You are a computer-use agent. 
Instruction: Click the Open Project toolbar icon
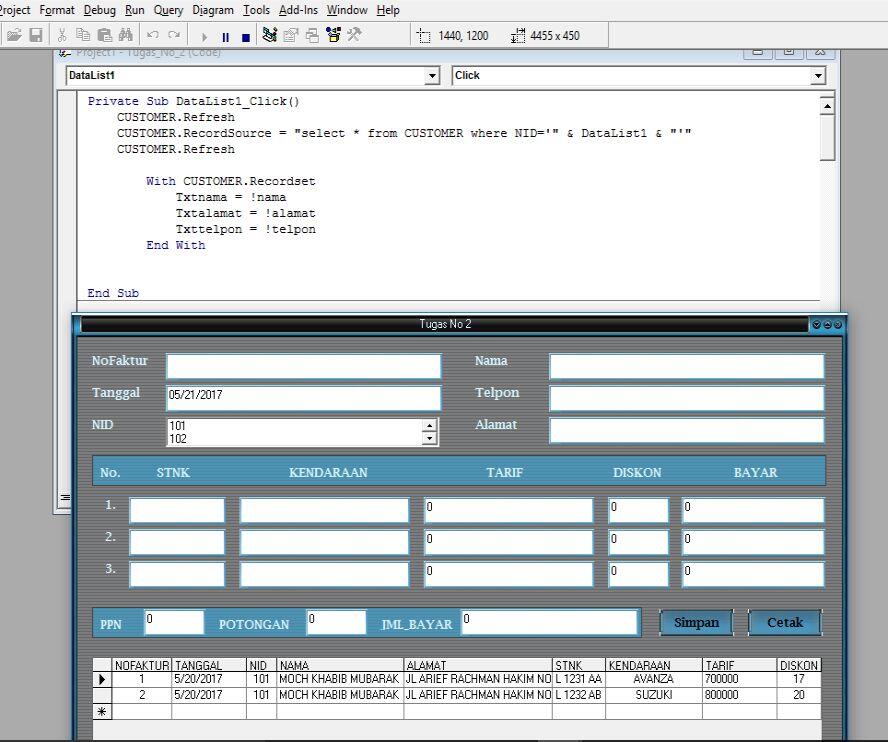click(14, 35)
